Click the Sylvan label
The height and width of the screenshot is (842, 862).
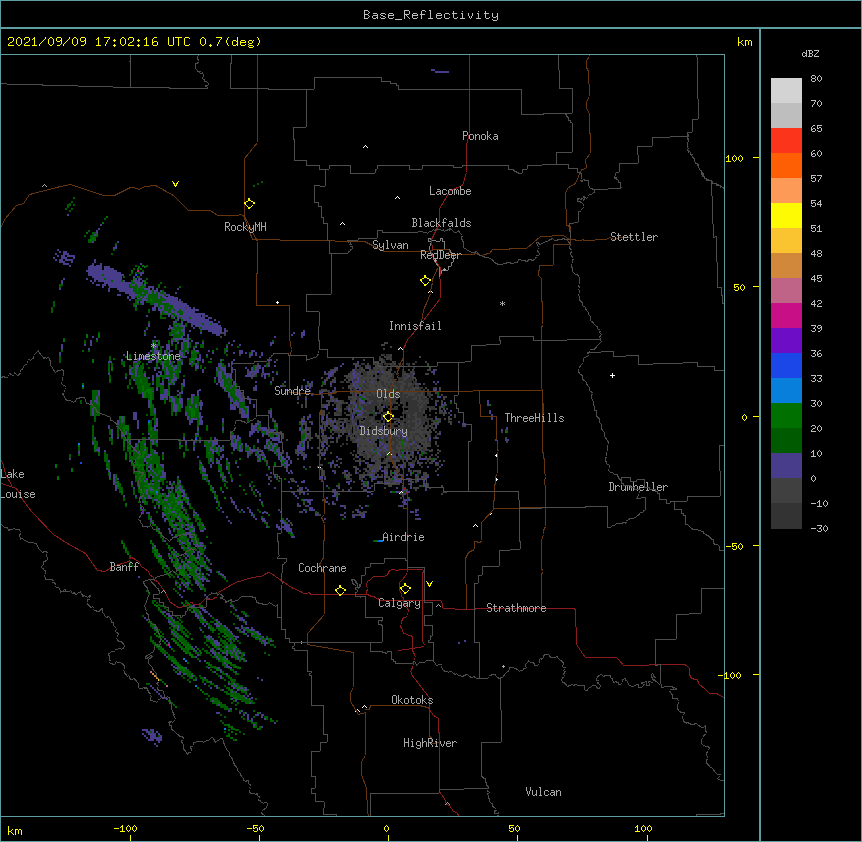point(390,245)
